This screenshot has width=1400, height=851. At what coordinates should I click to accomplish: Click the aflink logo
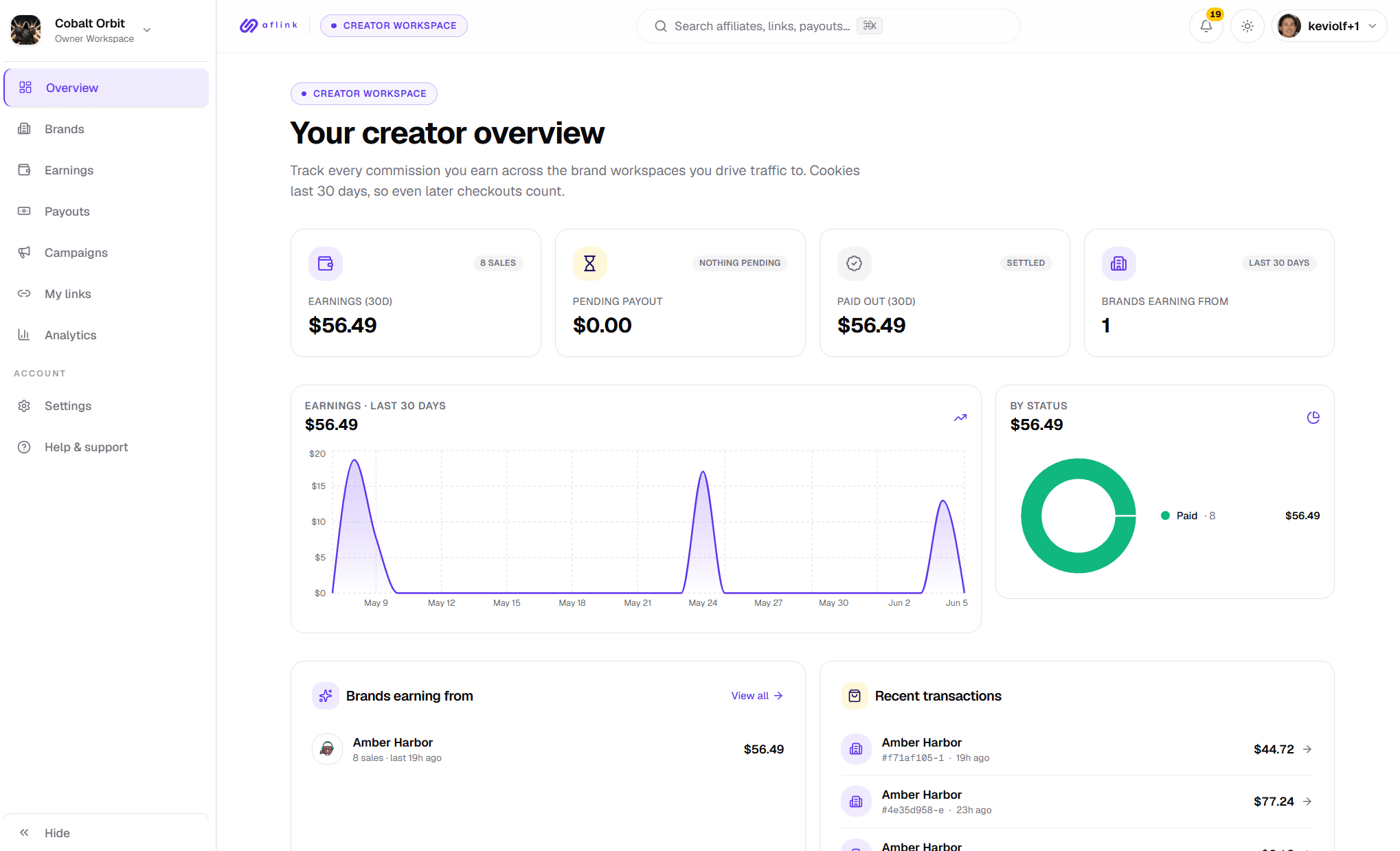point(269,25)
